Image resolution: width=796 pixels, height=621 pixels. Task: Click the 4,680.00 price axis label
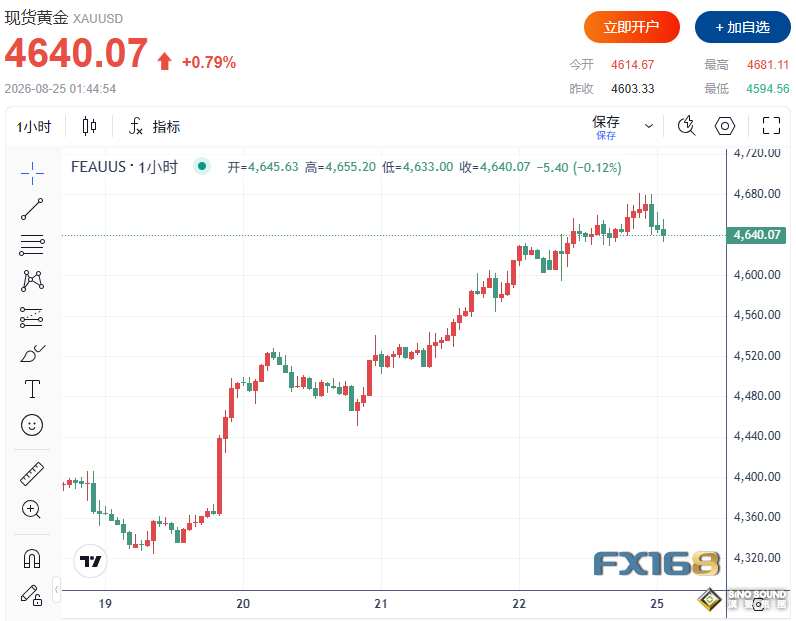click(x=757, y=193)
